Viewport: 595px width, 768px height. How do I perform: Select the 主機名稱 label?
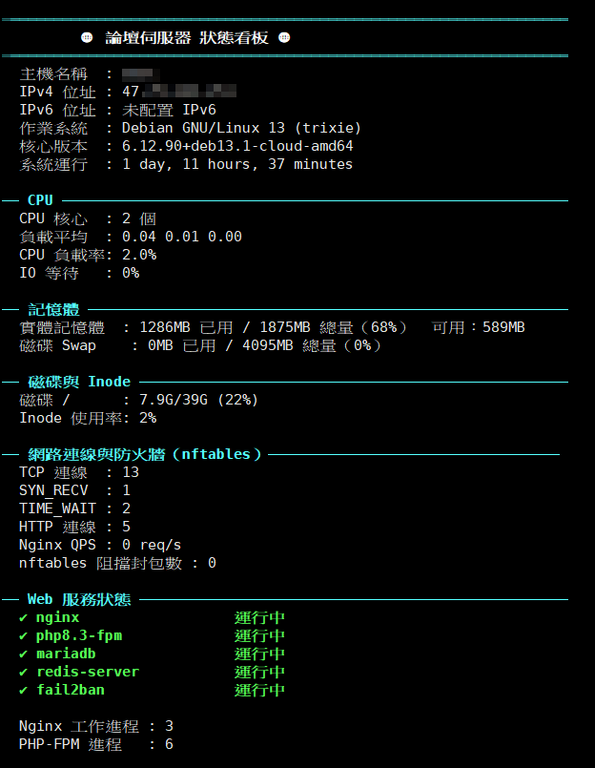[x=53, y=74]
